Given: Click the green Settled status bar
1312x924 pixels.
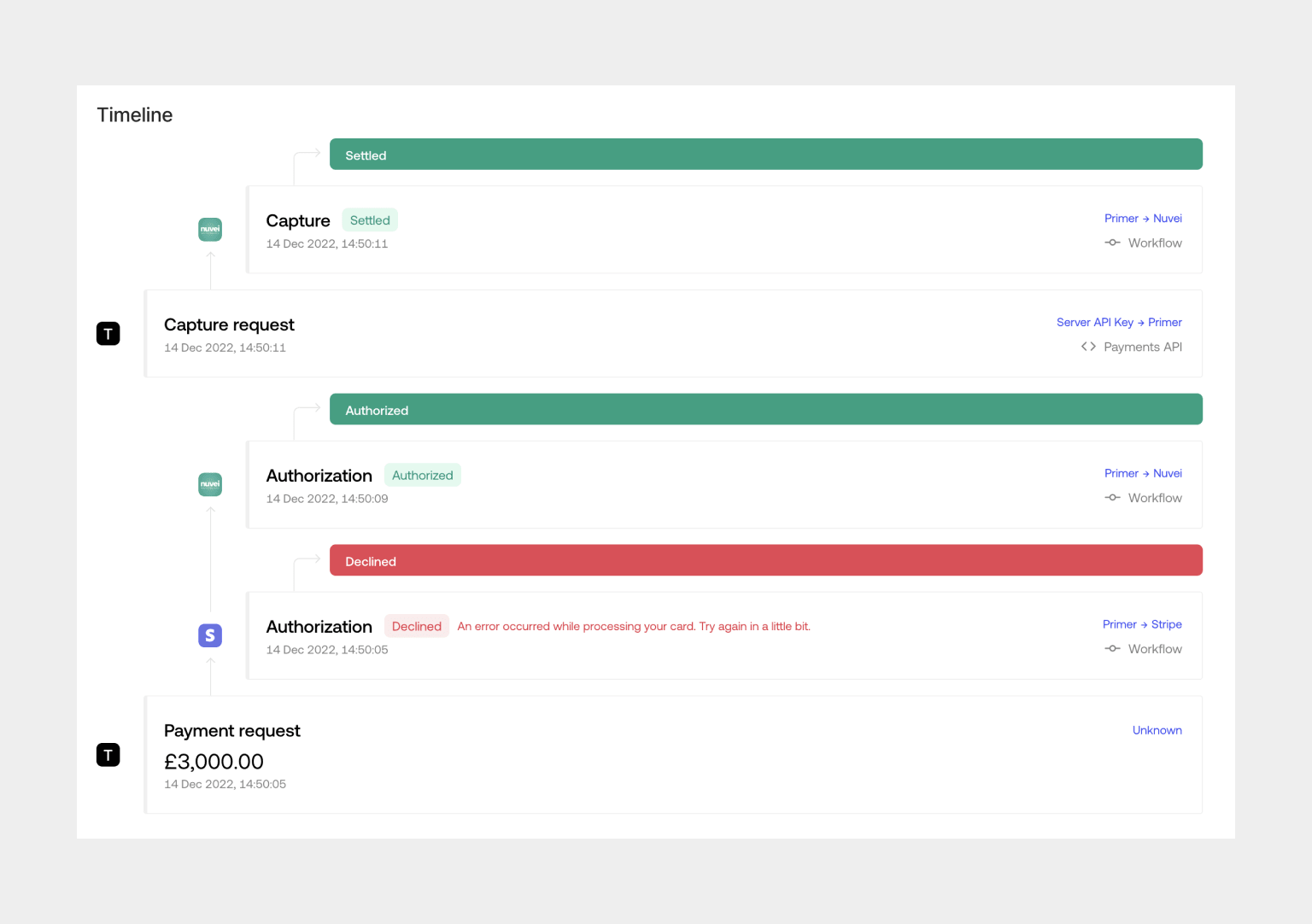Looking at the screenshot, I should click(766, 155).
